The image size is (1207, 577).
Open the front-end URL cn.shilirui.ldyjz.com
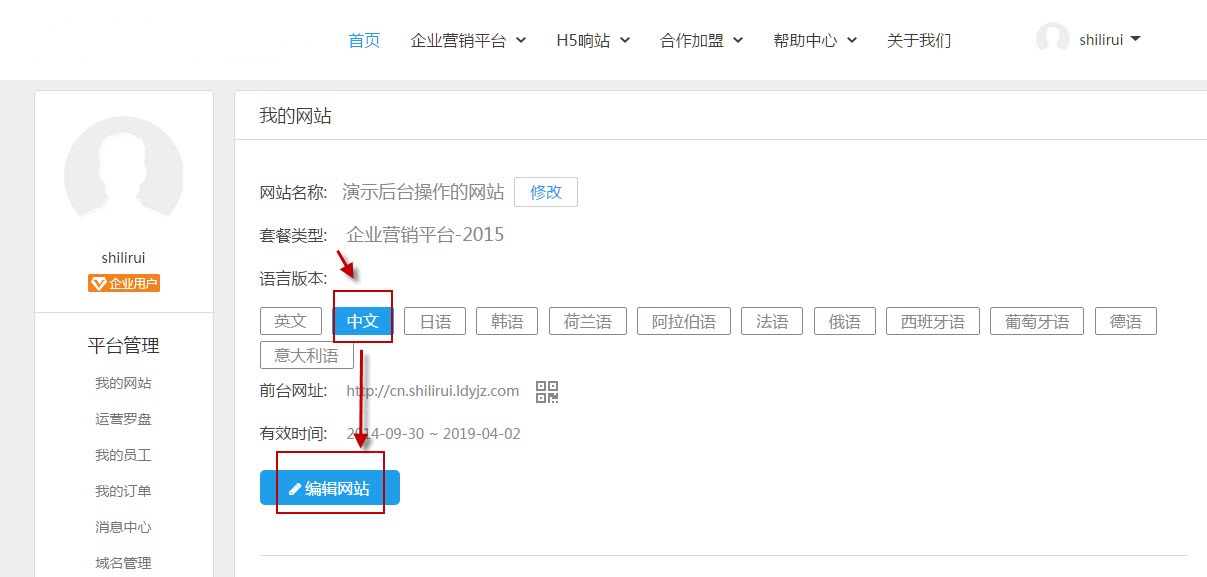(432, 391)
